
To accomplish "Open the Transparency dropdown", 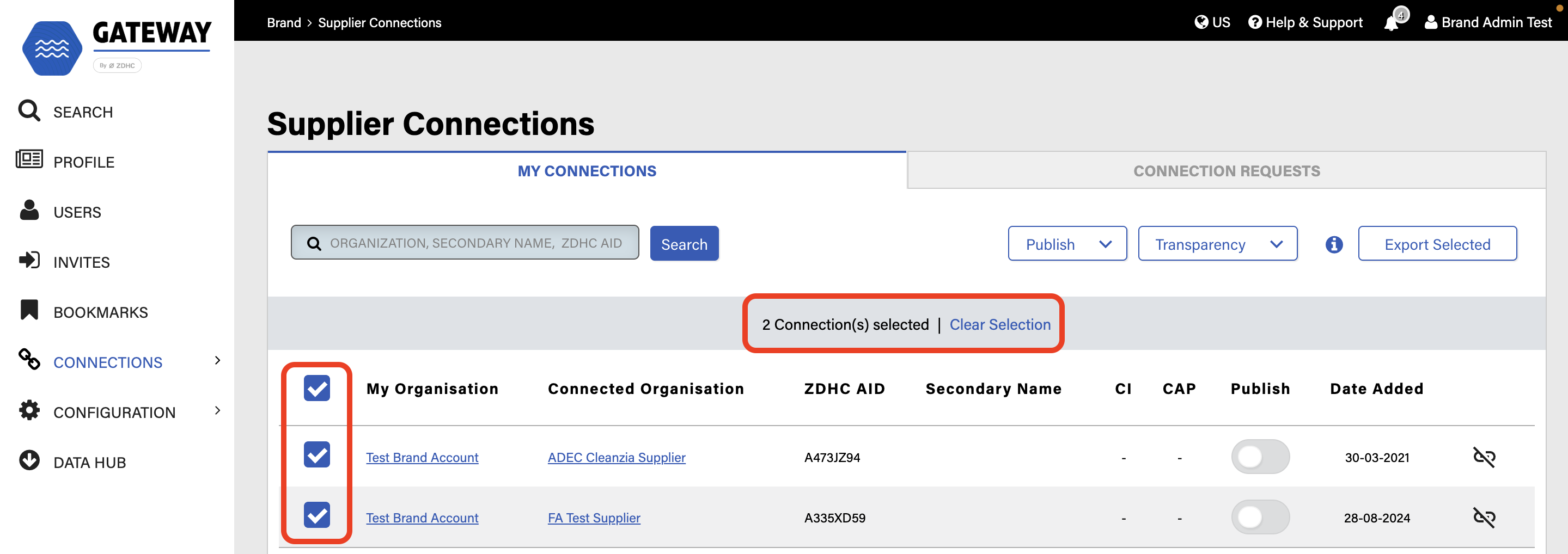I will [x=1217, y=244].
